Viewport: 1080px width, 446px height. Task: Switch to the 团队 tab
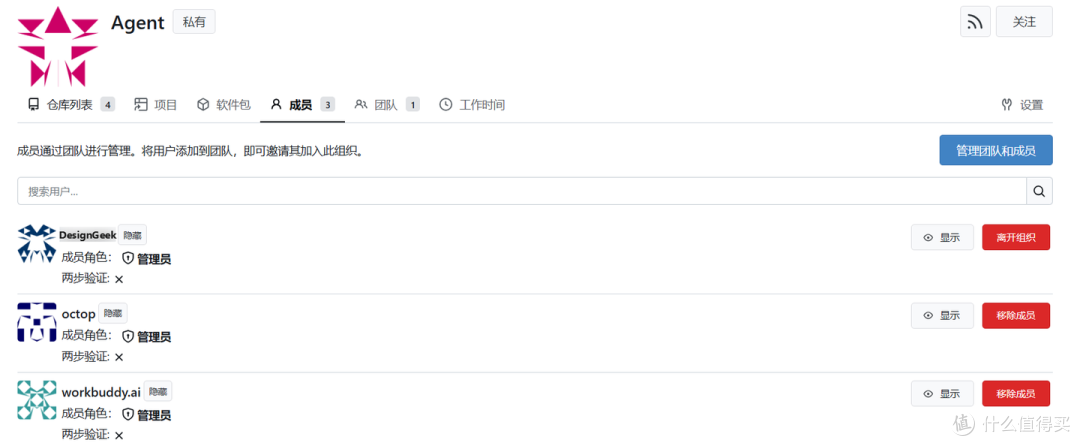(x=387, y=105)
